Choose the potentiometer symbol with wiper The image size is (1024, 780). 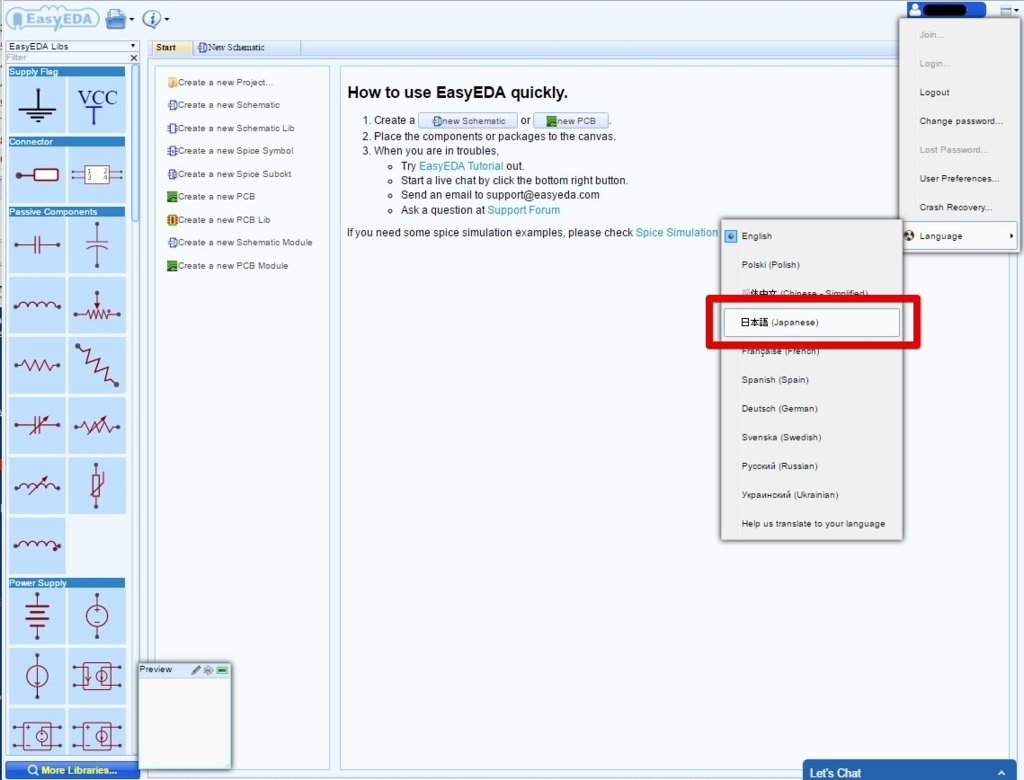pos(97,305)
